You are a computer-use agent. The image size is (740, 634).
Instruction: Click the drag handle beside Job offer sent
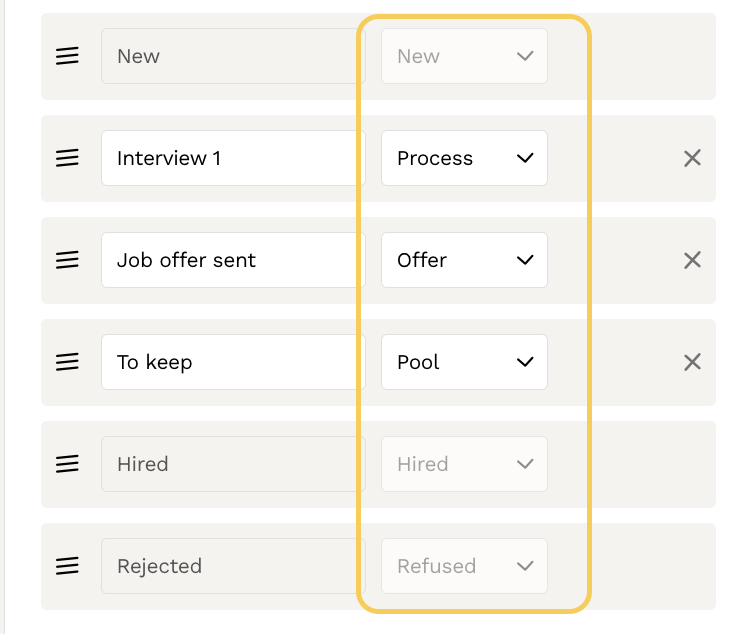(x=67, y=260)
